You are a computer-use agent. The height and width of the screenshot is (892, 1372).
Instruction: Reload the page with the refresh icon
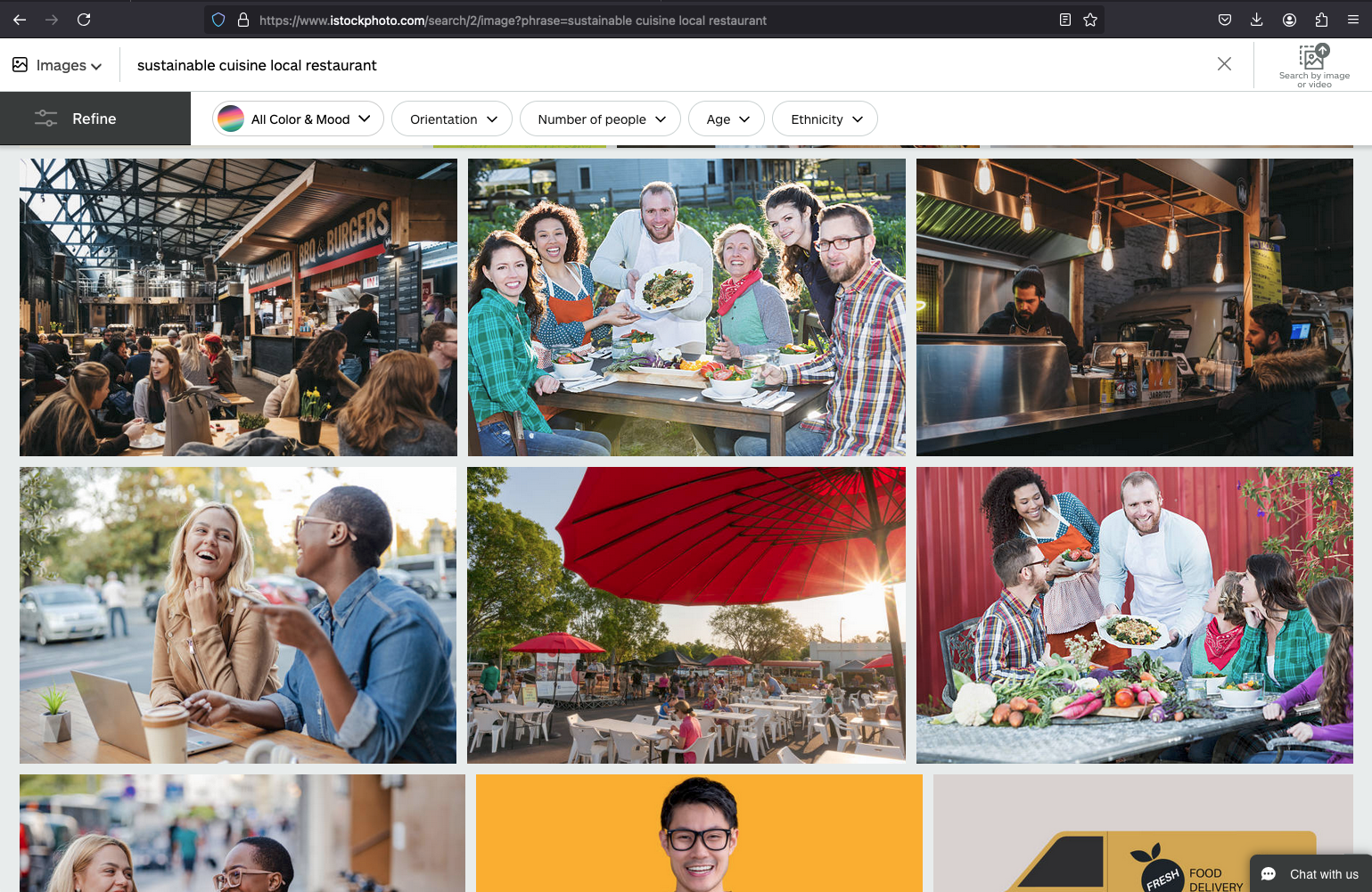[x=84, y=20]
